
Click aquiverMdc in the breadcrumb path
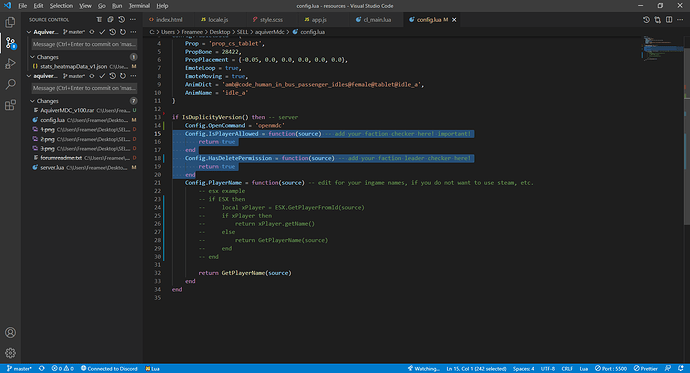pyautogui.click(x=269, y=32)
